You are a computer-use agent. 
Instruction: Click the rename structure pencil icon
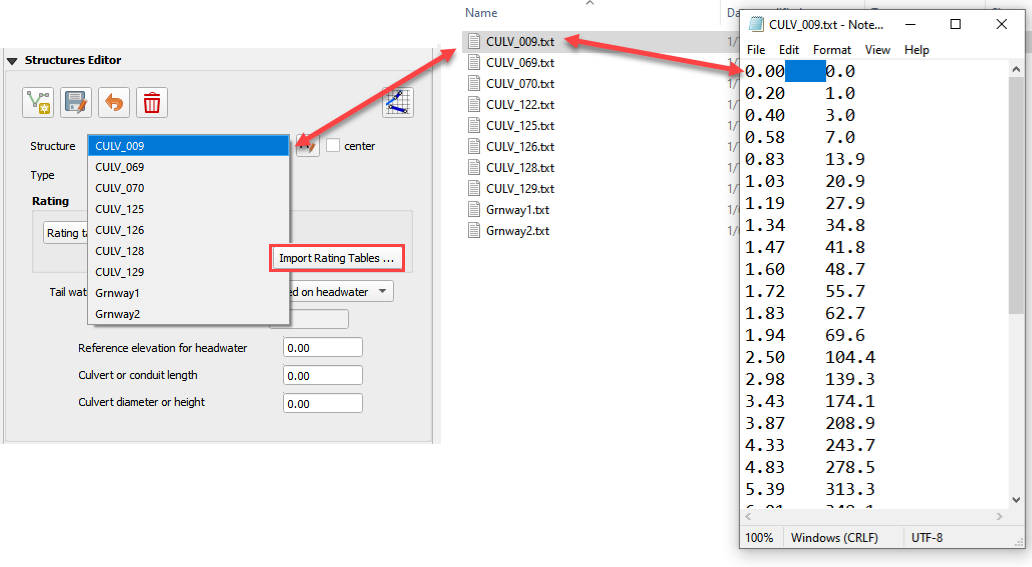[307, 146]
